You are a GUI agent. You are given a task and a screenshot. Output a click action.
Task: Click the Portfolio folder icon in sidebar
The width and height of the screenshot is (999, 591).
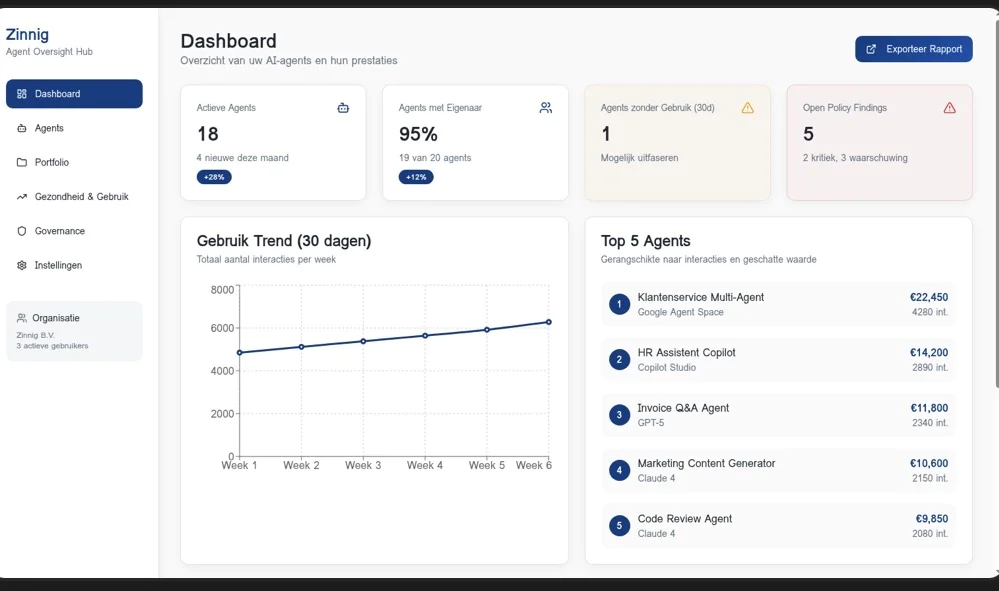[22, 163]
